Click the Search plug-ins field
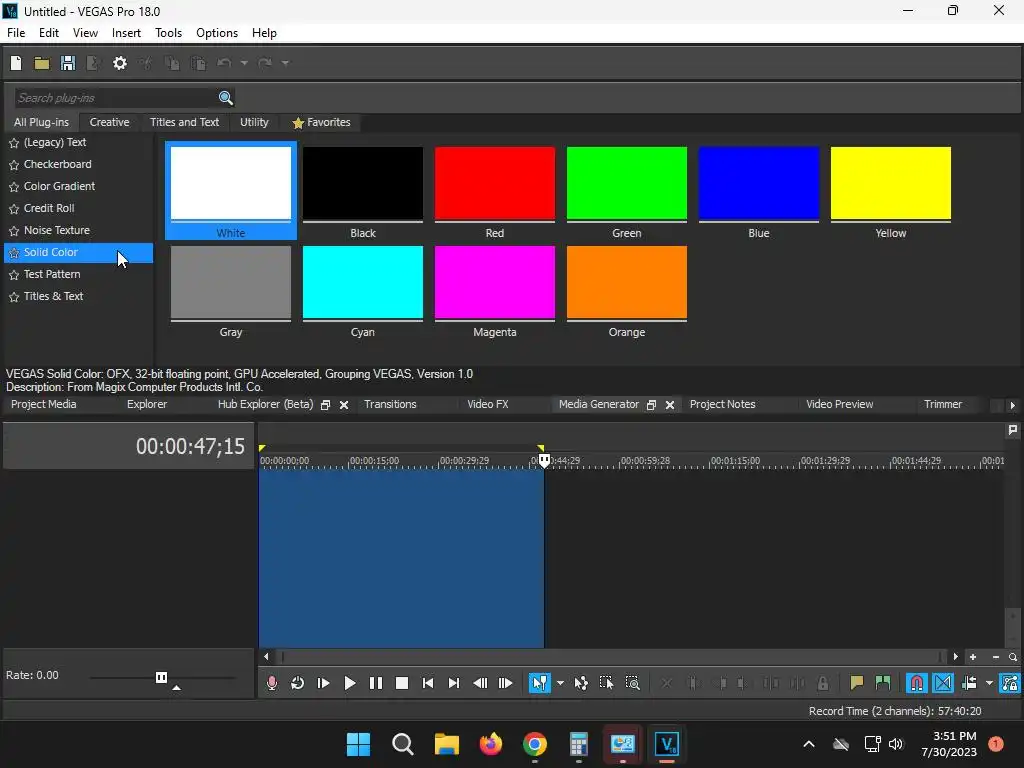This screenshot has height=768, width=1024. tap(116, 98)
